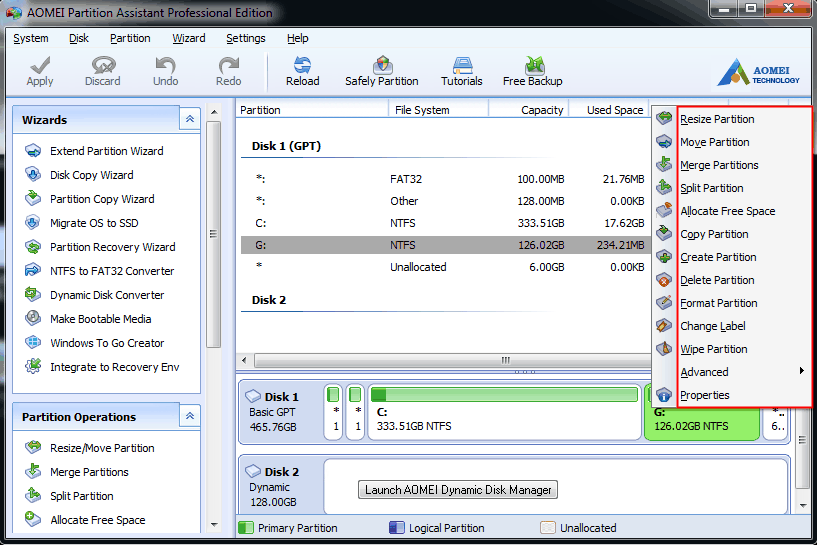Click the AOMEI Technology logo

758,72
